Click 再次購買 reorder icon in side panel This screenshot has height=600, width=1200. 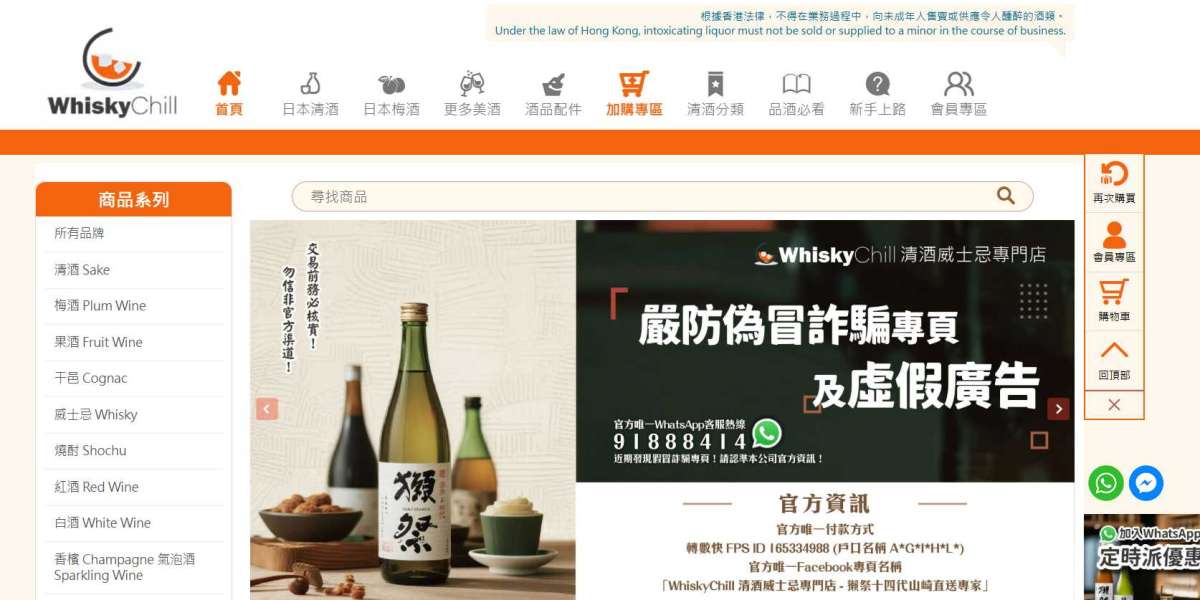(1114, 183)
